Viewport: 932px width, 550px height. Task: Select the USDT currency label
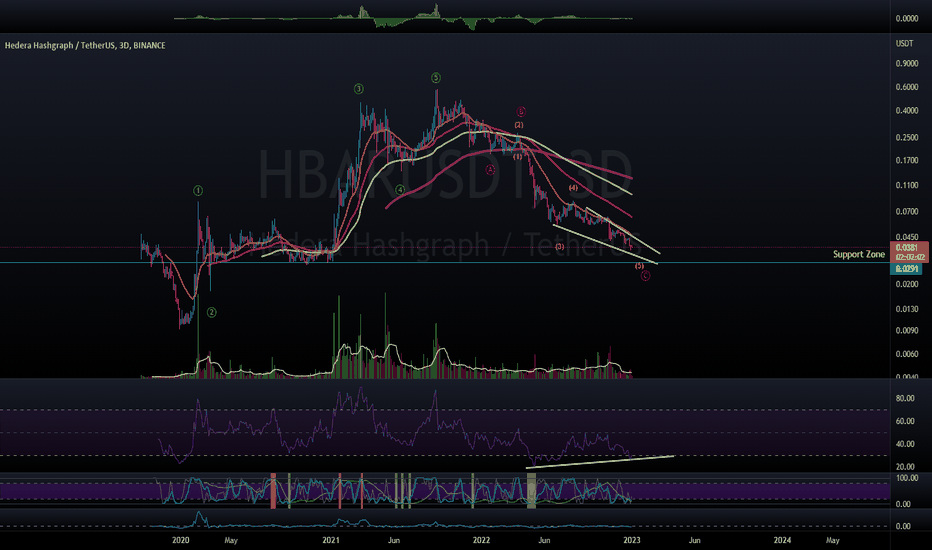tap(905, 43)
